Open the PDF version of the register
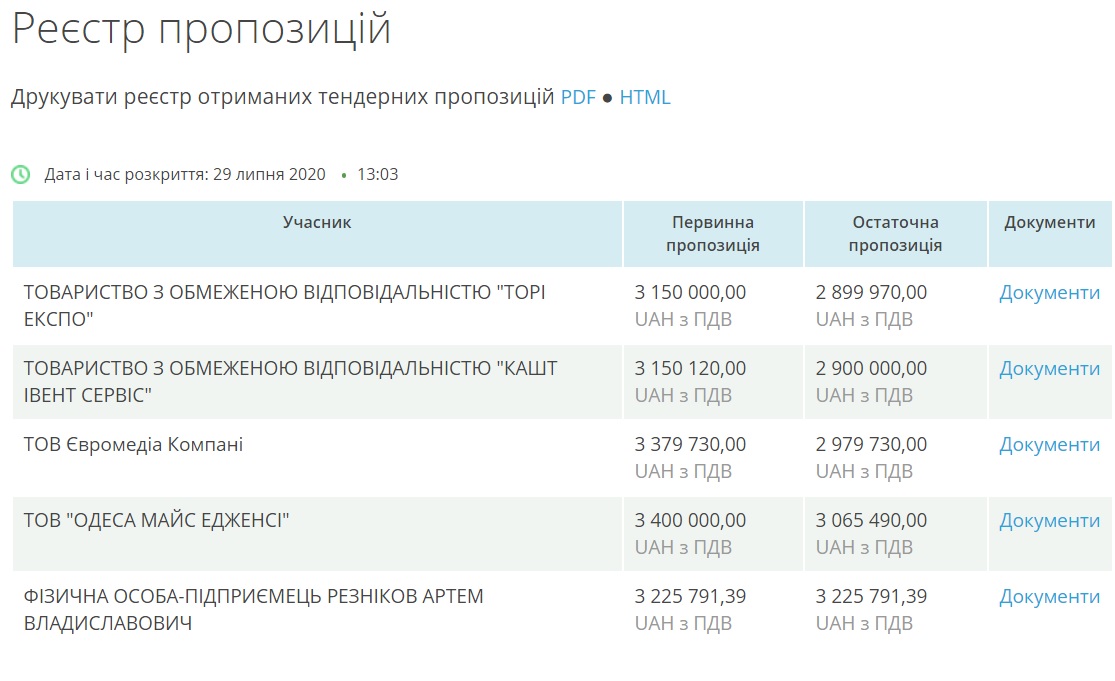Viewport: 1115px width, 681px height. click(578, 97)
